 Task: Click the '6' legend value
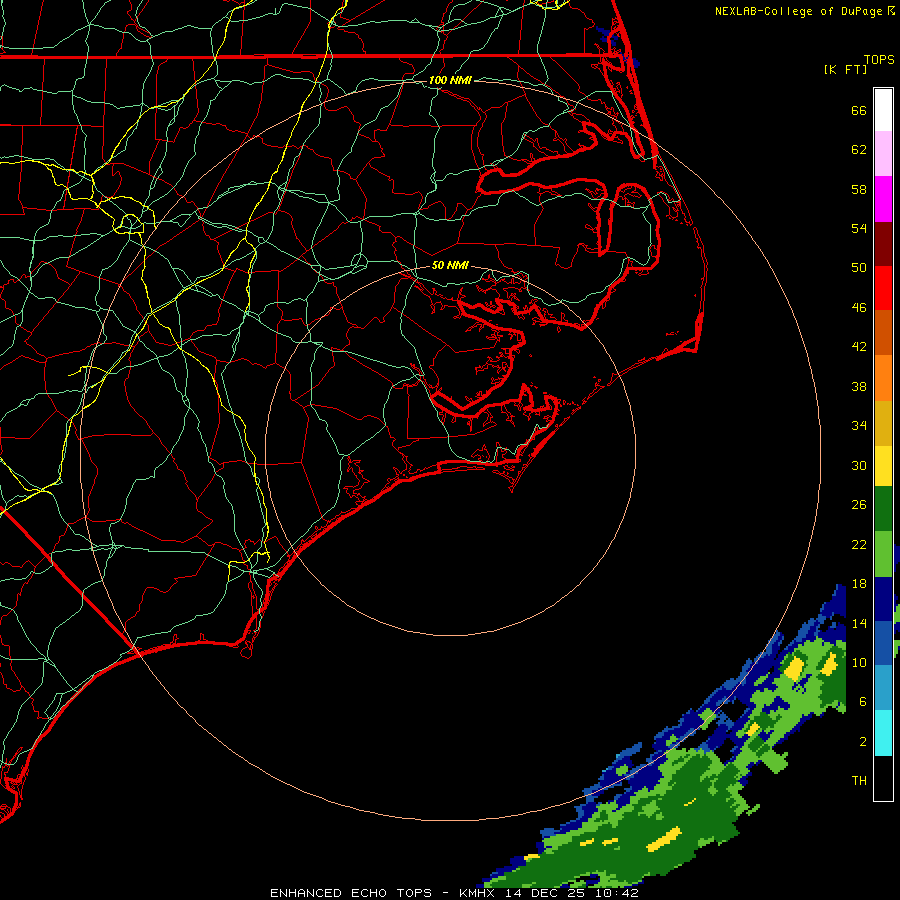(863, 701)
